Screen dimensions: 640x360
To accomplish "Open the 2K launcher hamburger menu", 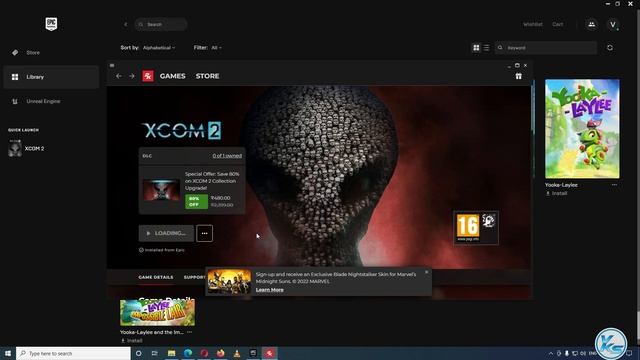I will click(112, 65).
